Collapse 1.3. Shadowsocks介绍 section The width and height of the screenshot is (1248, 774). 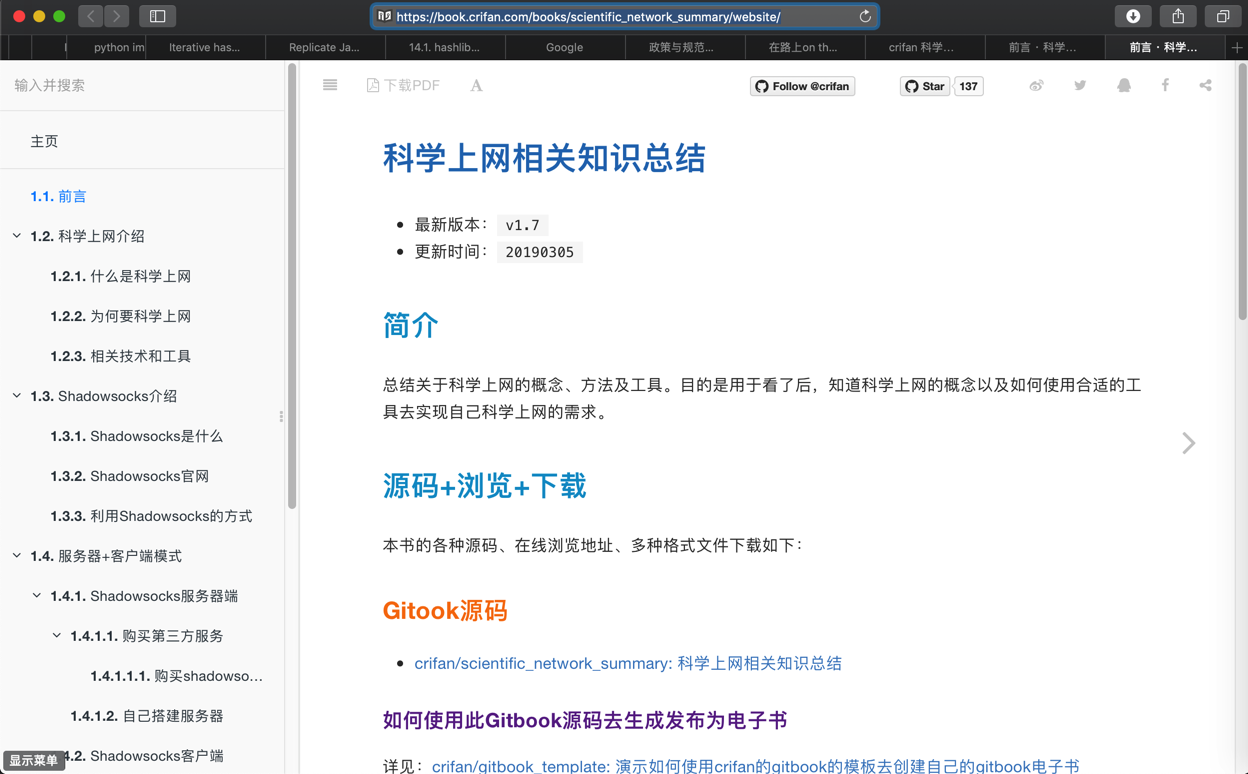point(17,396)
